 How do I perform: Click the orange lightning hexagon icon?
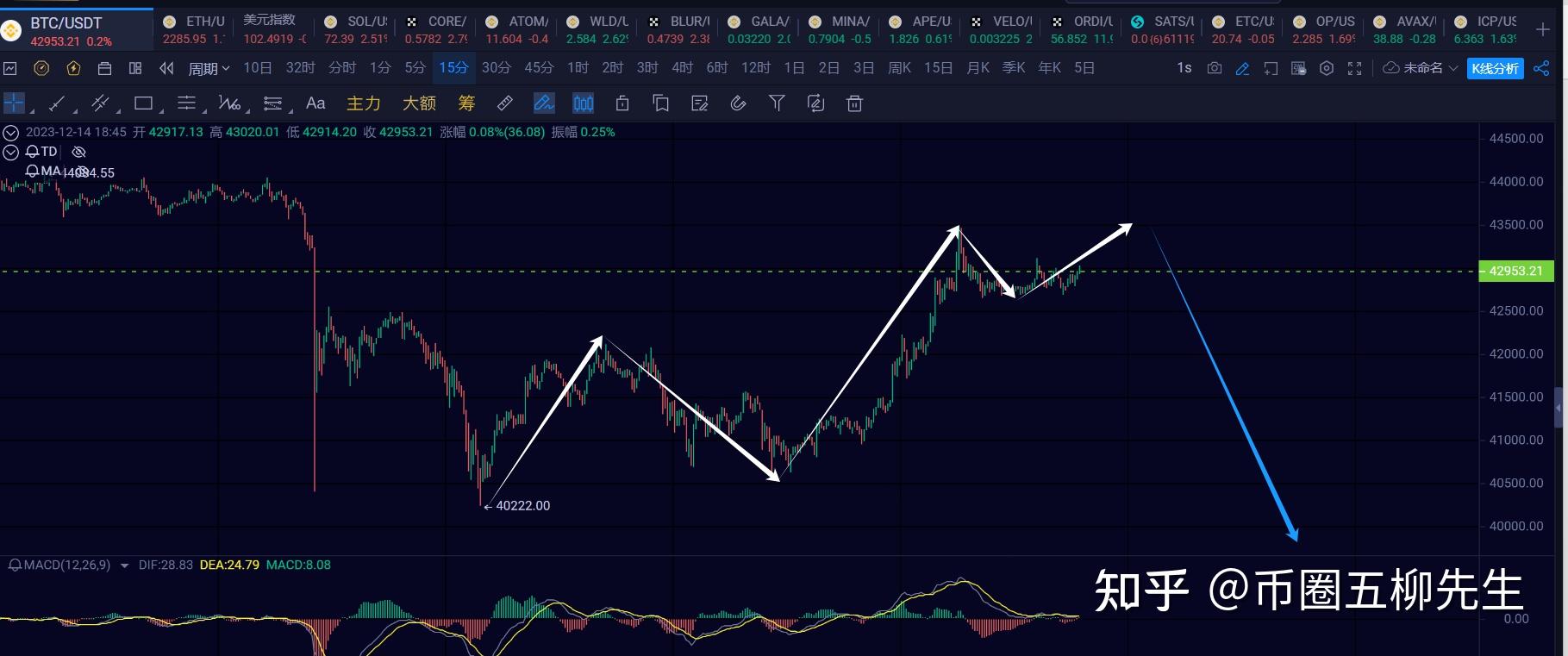[73, 68]
